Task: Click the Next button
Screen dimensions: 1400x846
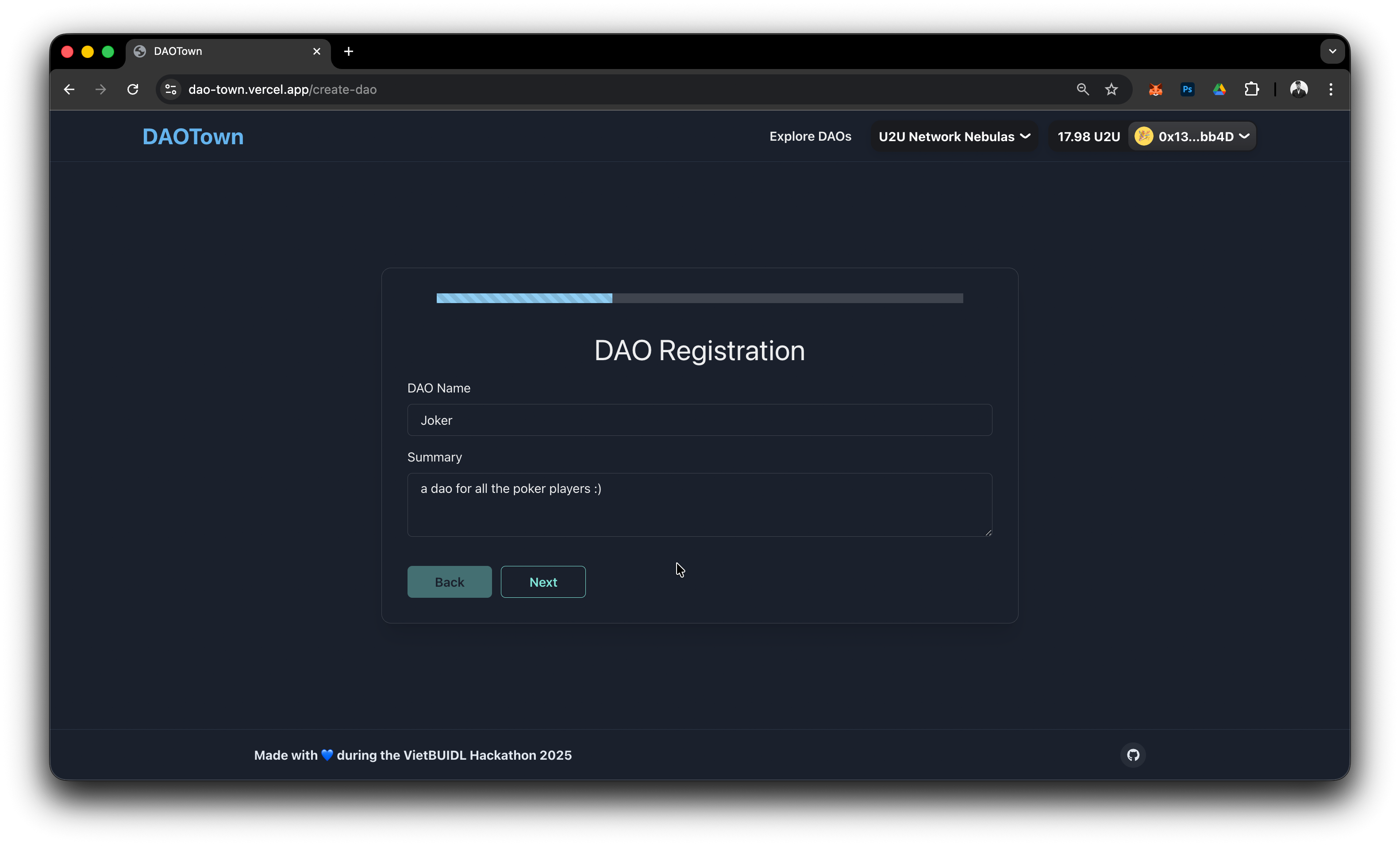Action: pos(542,582)
